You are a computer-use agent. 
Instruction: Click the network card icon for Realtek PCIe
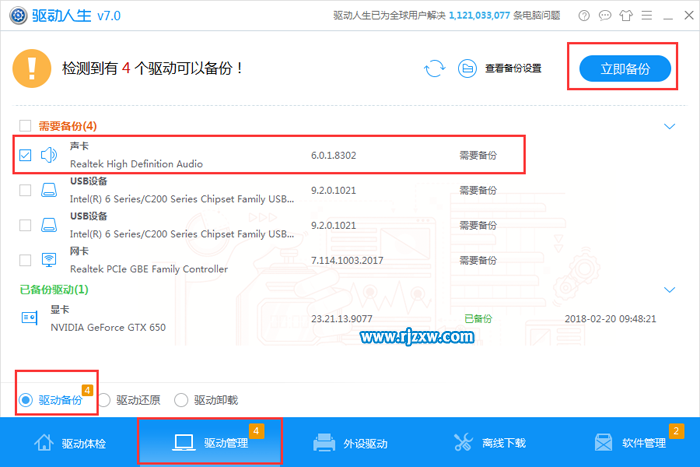(49, 260)
